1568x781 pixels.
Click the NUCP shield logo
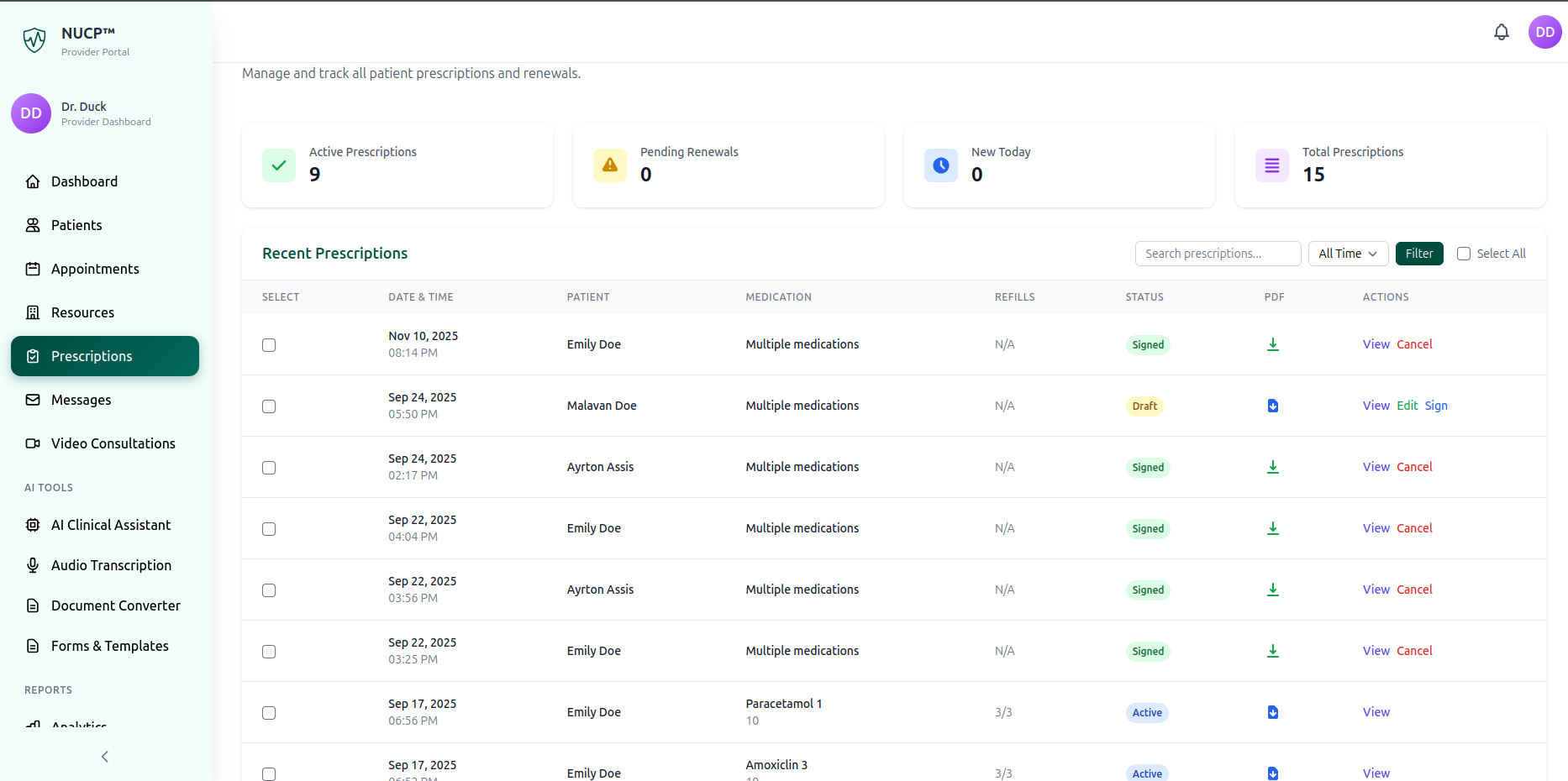point(34,39)
